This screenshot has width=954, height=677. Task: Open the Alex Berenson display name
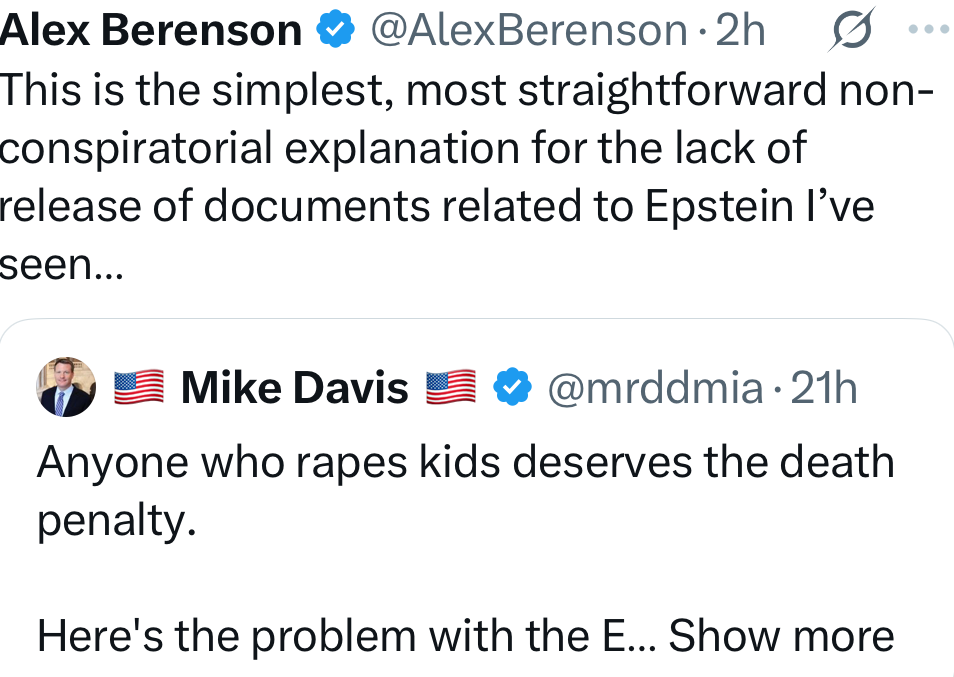pyautogui.click(x=151, y=31)
